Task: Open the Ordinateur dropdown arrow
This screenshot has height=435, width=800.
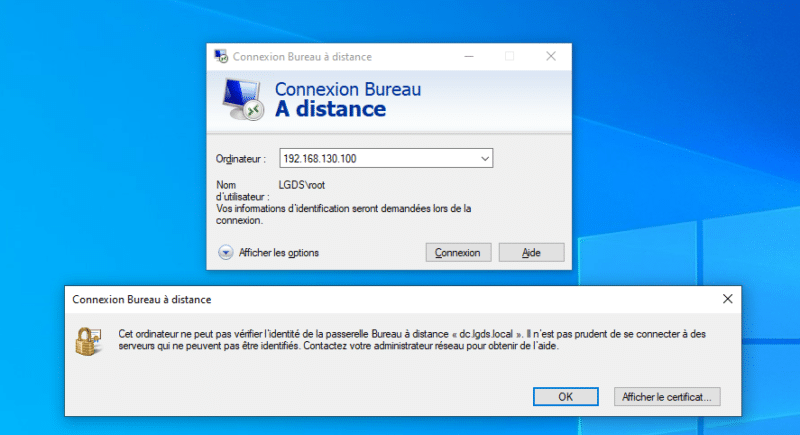Action: (485, 159)
